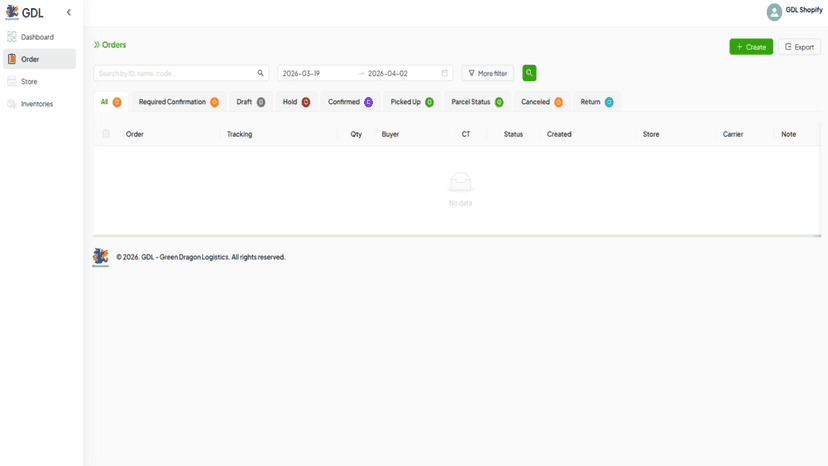Viewport: 828px width, 466px height.
Task: Click the Tracking column header
Action: 239,134
